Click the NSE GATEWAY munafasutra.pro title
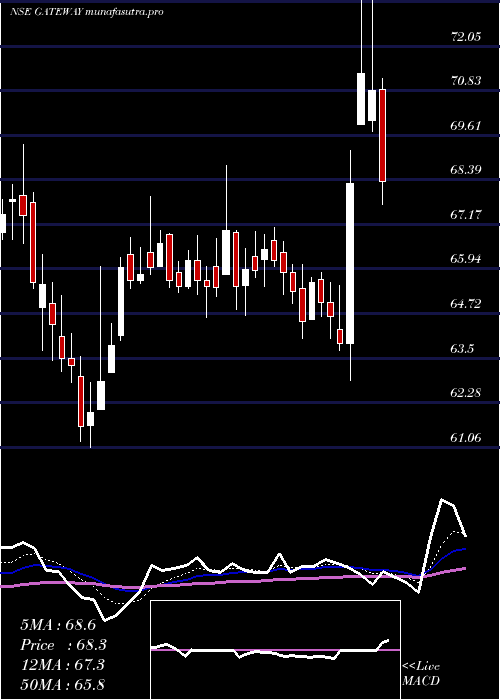 point(87,12)
